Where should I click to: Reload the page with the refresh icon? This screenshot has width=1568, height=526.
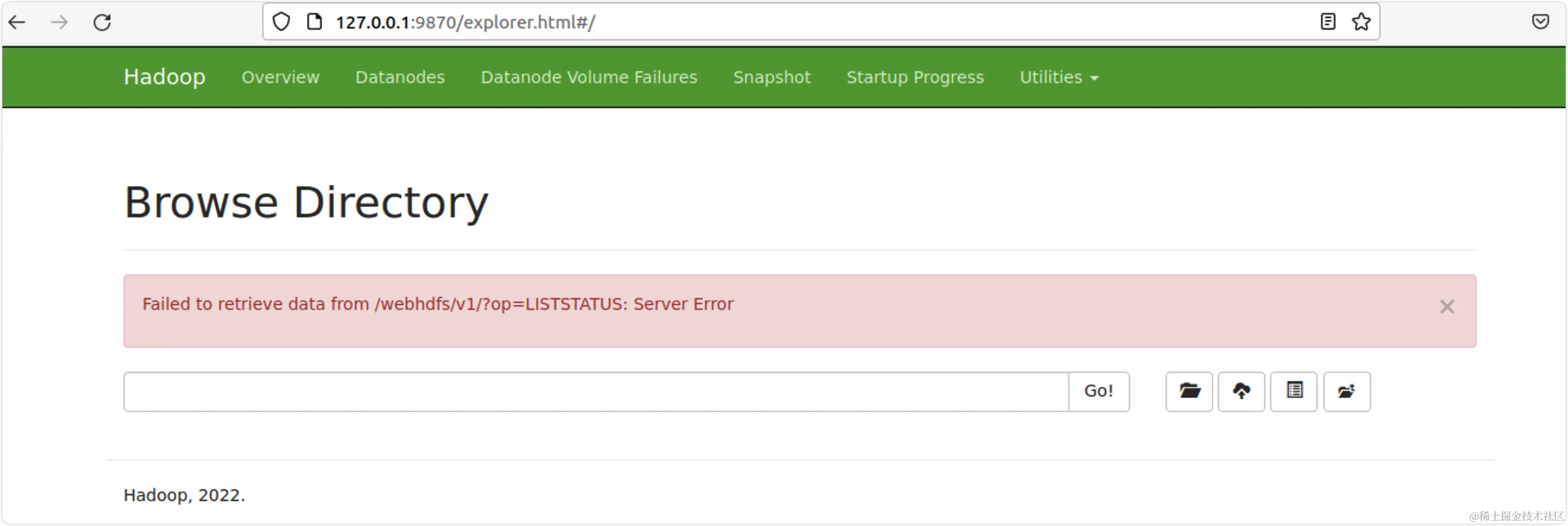pos(101,23)
